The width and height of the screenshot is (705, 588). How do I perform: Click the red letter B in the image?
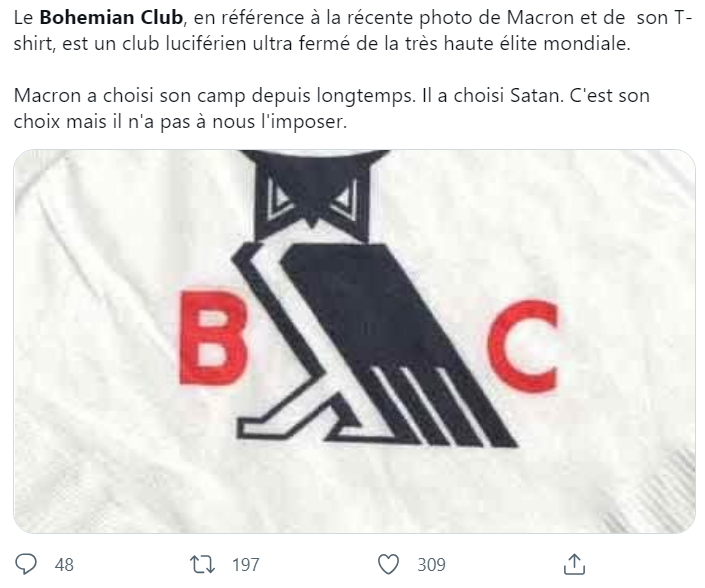click(213, 338)
